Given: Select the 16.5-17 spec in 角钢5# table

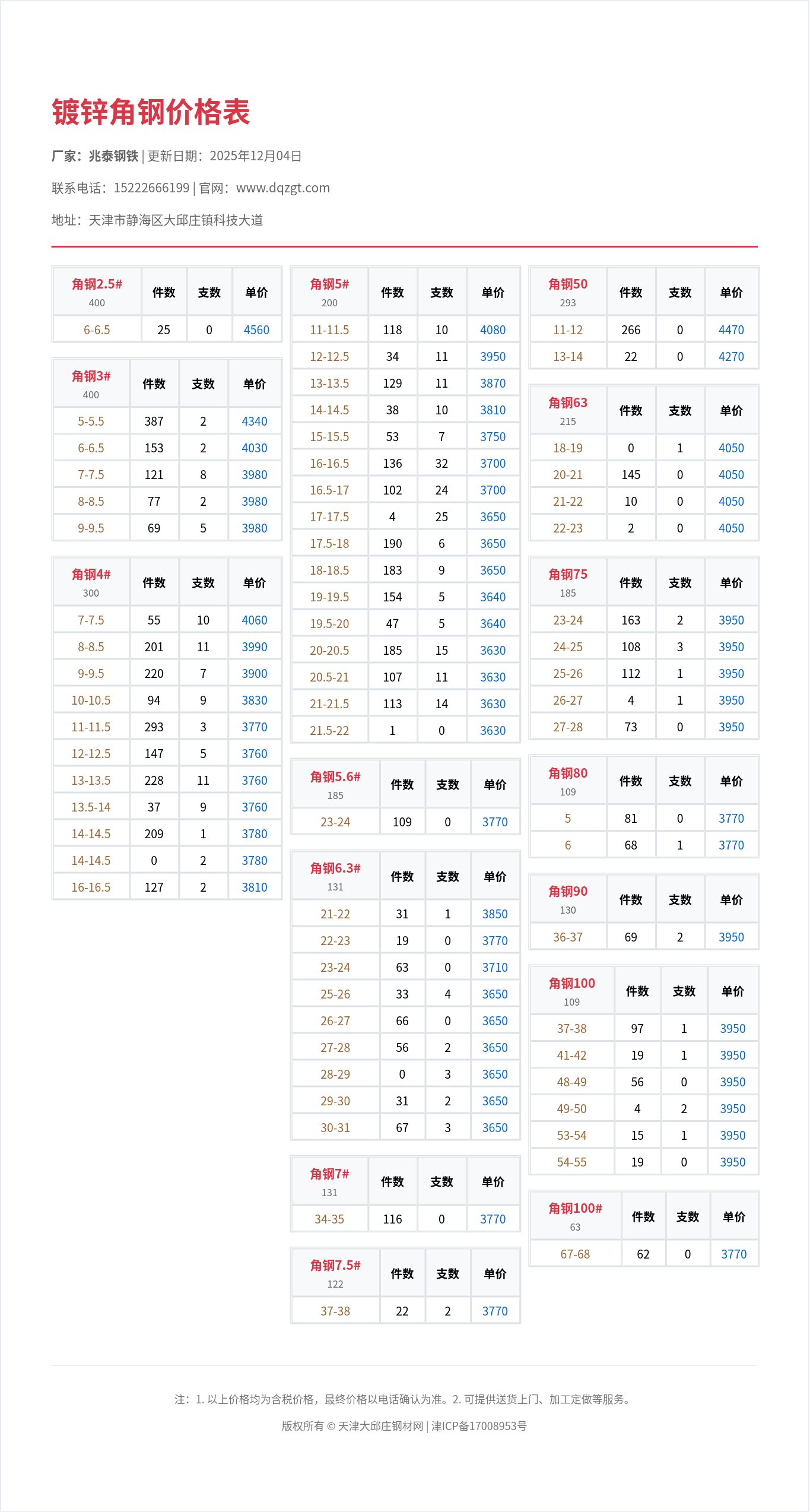Looking at the screenshot, I should pos(329,490).
